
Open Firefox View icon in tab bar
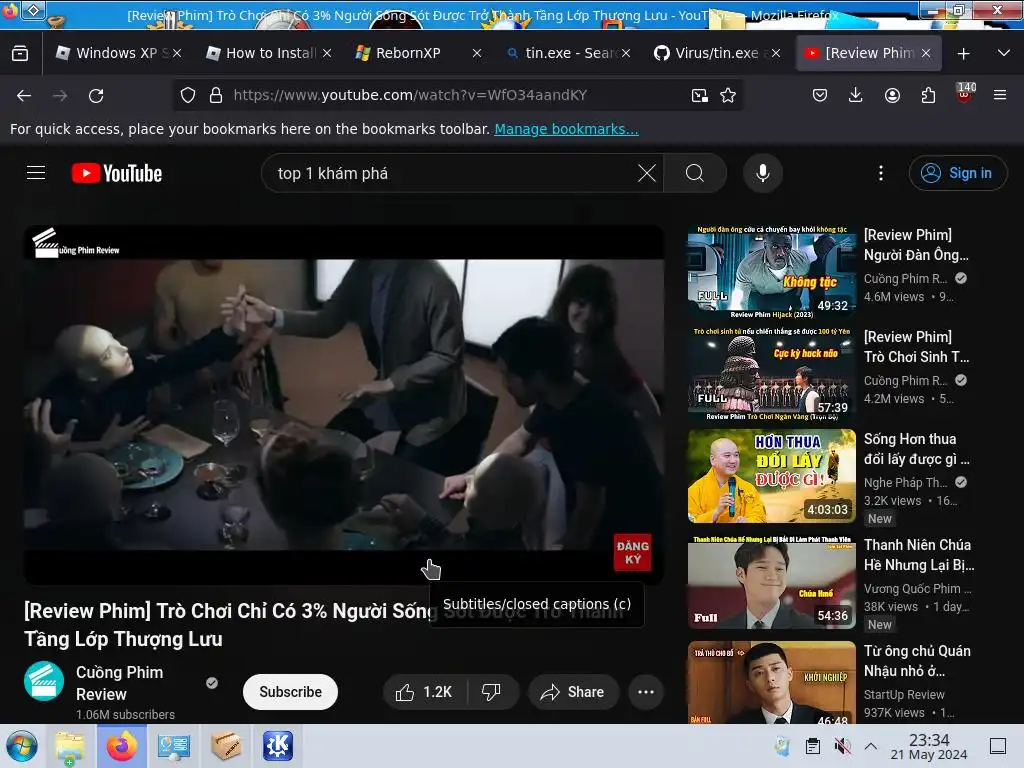(x=20, y=53)
